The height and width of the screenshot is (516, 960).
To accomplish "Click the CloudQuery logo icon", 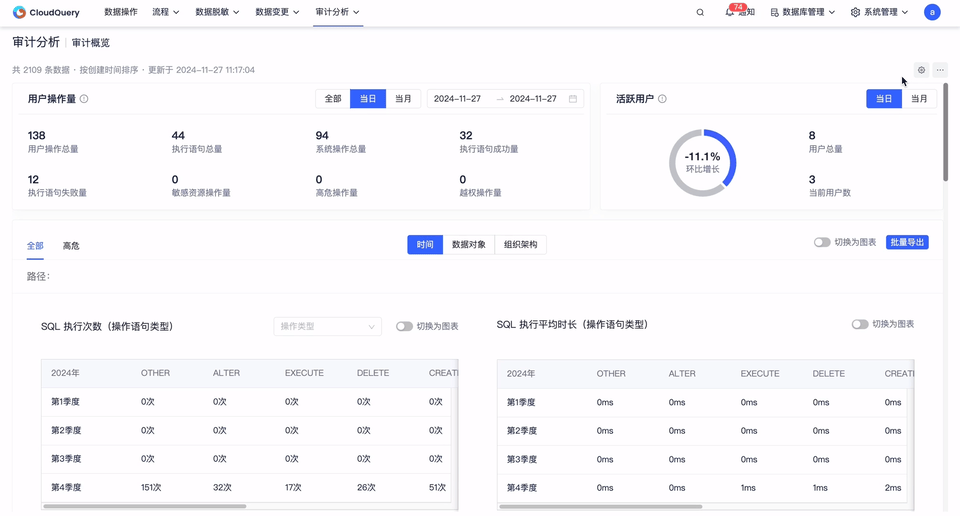I will tap(19, 12).
